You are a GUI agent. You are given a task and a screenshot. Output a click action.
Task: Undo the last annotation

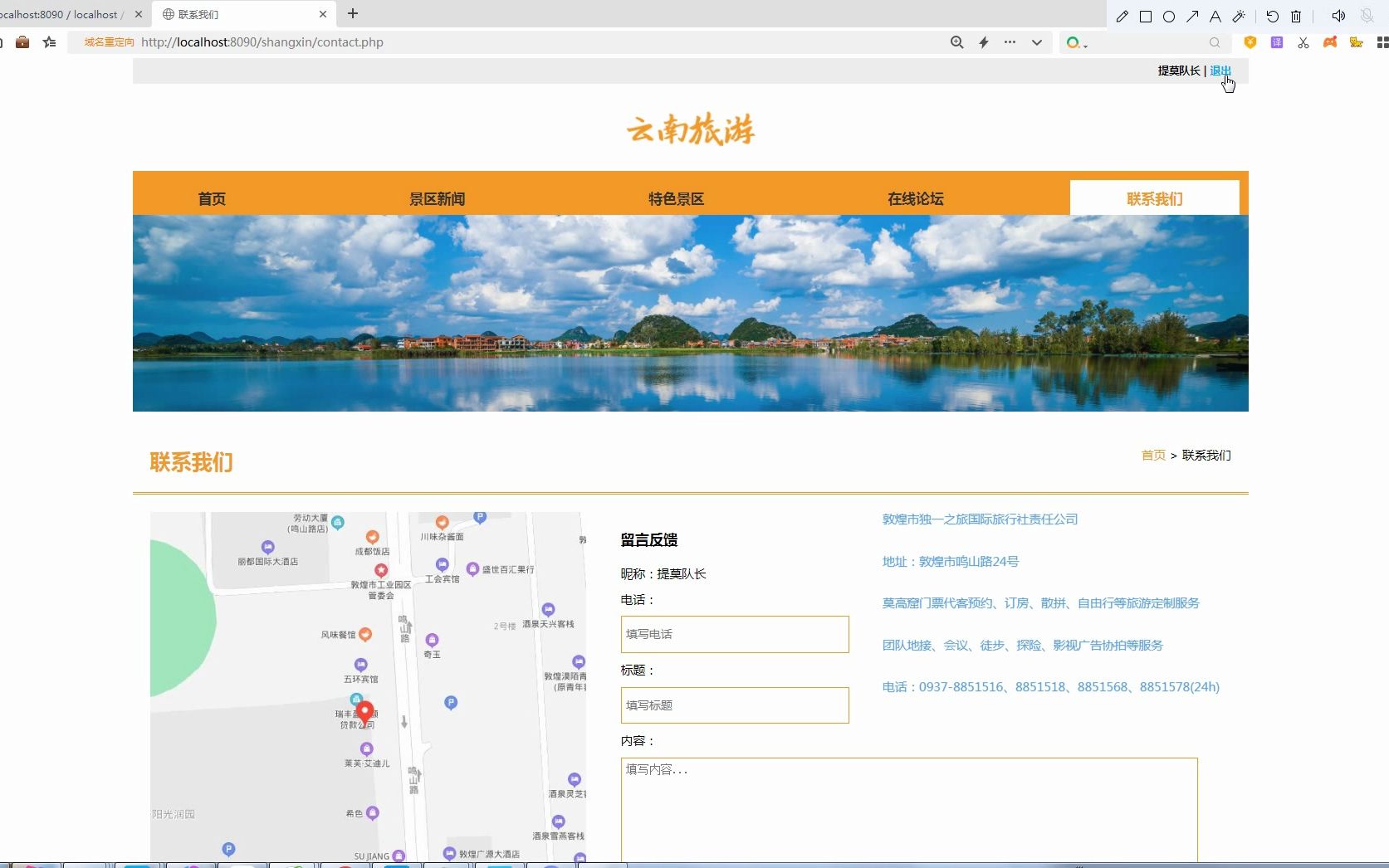click(x=1273, y=17)
